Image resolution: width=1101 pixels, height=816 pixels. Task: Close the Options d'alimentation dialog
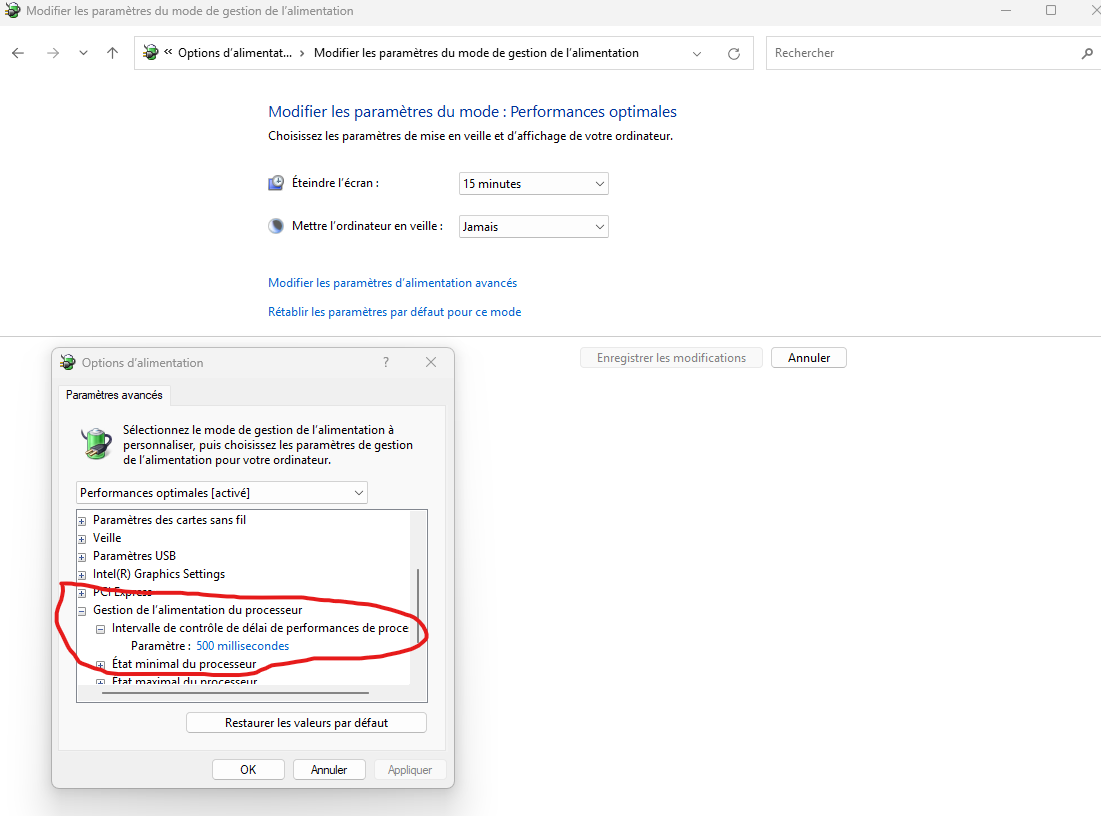(431, 362)
